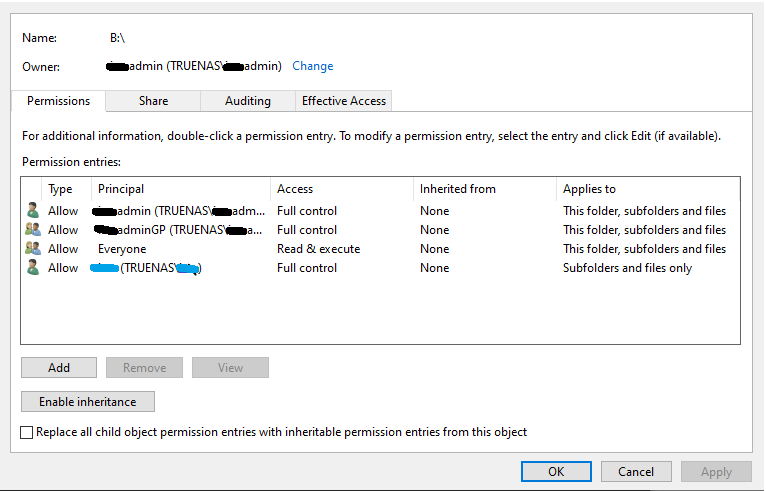Switch to the Share tab
766x491 pixels.
pyautogui.click(x=153, y=101)
